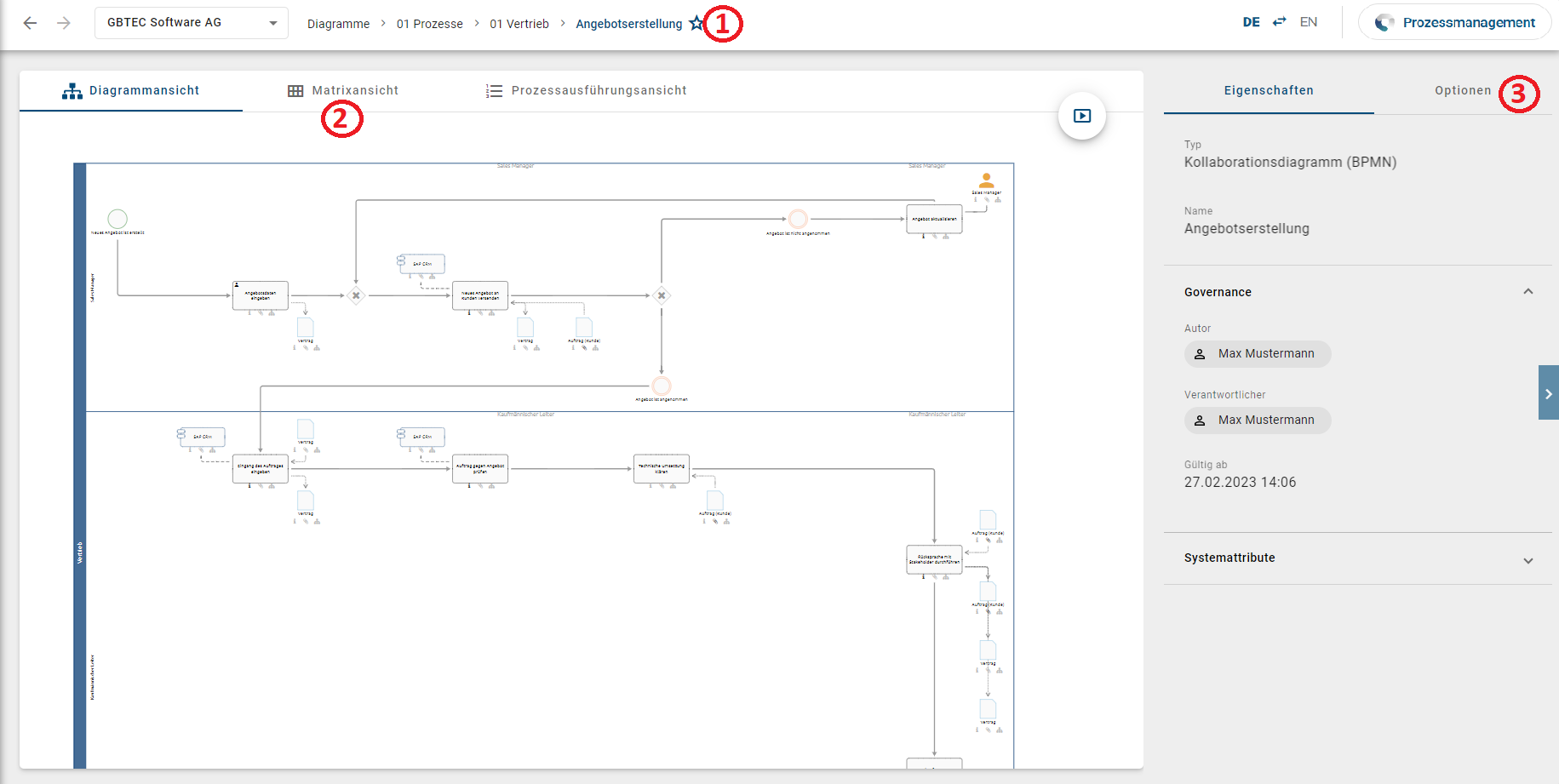The height and width of the screenshot is (784, 1559).
Task: Expand the Systemattribute section
Action: coord(1527,560)
